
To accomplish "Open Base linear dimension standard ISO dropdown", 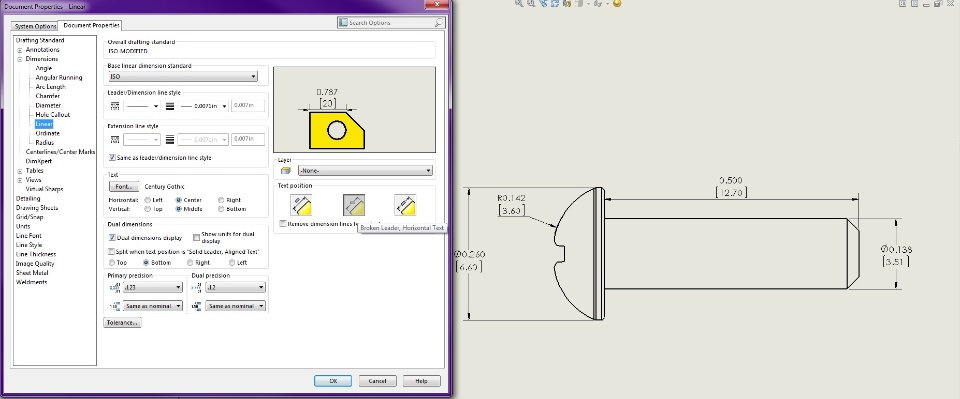I will [x=182, y=76].
